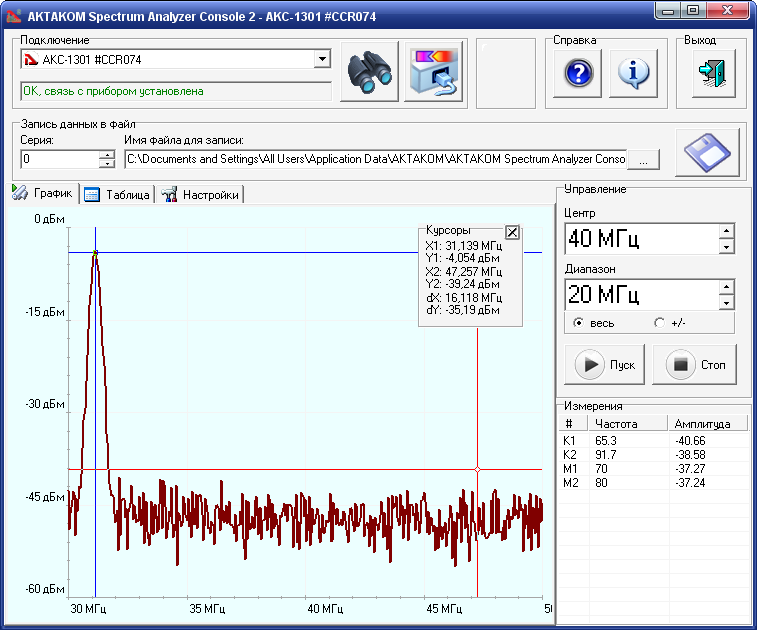Click the AKTAKOM logo in title bar
Viewport: 757px width, 630px height.
(x=14, y=15)
